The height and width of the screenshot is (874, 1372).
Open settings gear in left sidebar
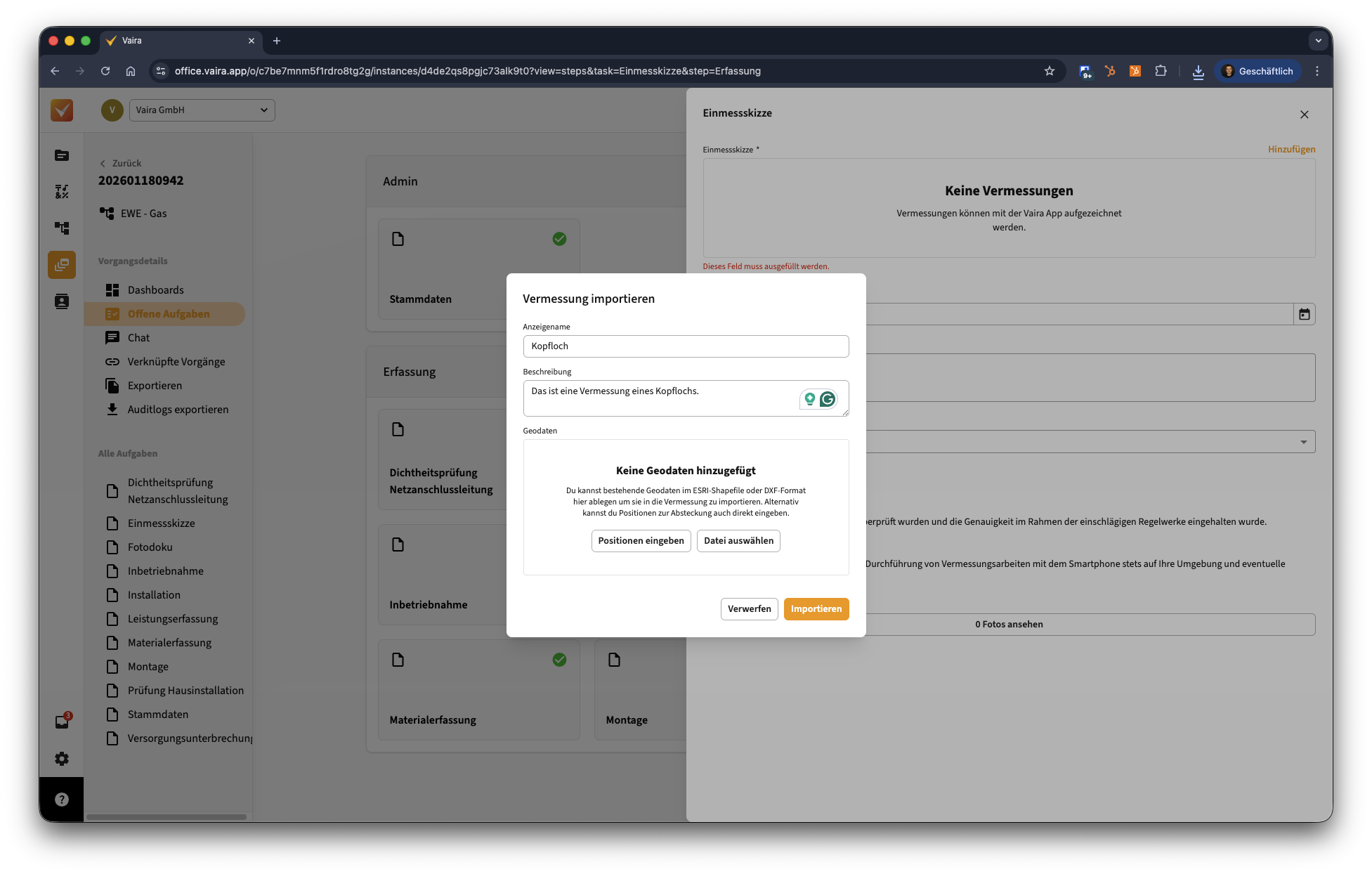click(x=62, y=759)
